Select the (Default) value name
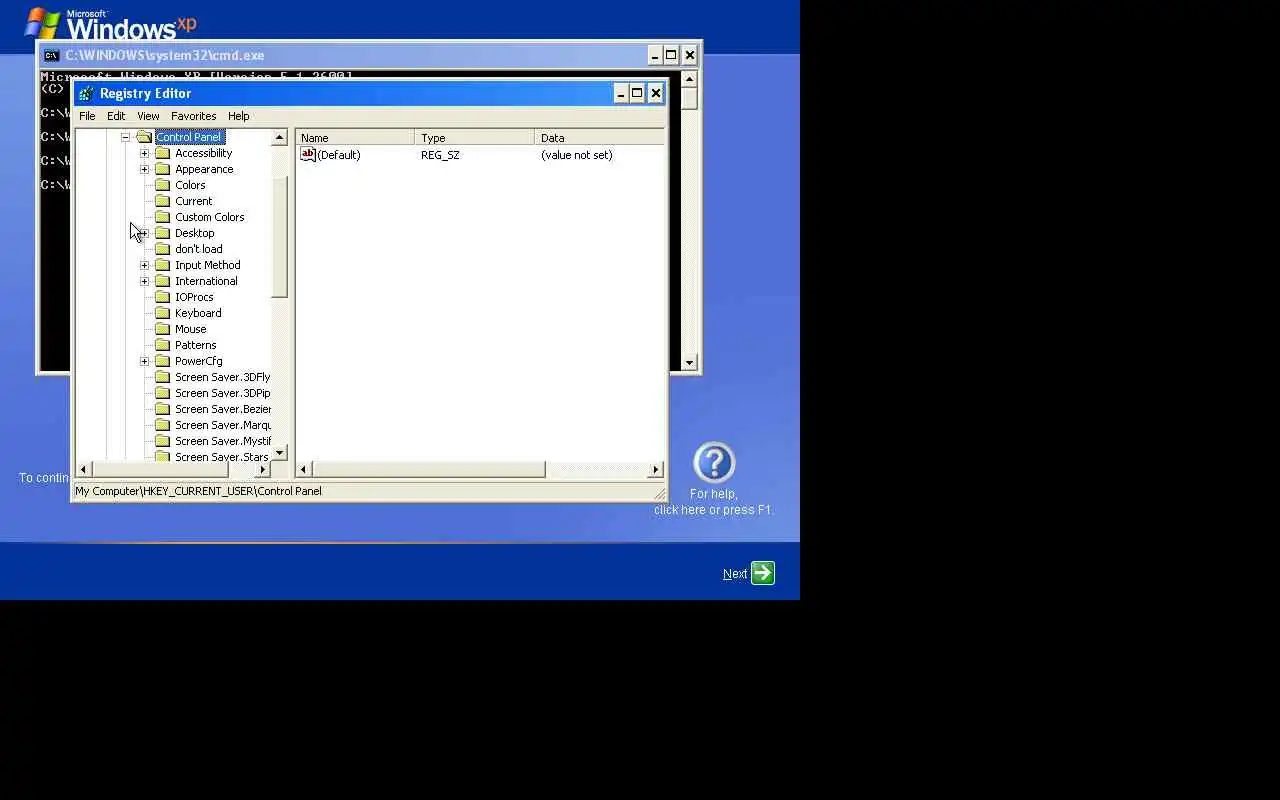Image resolution: width=1280 pixels, height=800 pixels. point(339,155)
